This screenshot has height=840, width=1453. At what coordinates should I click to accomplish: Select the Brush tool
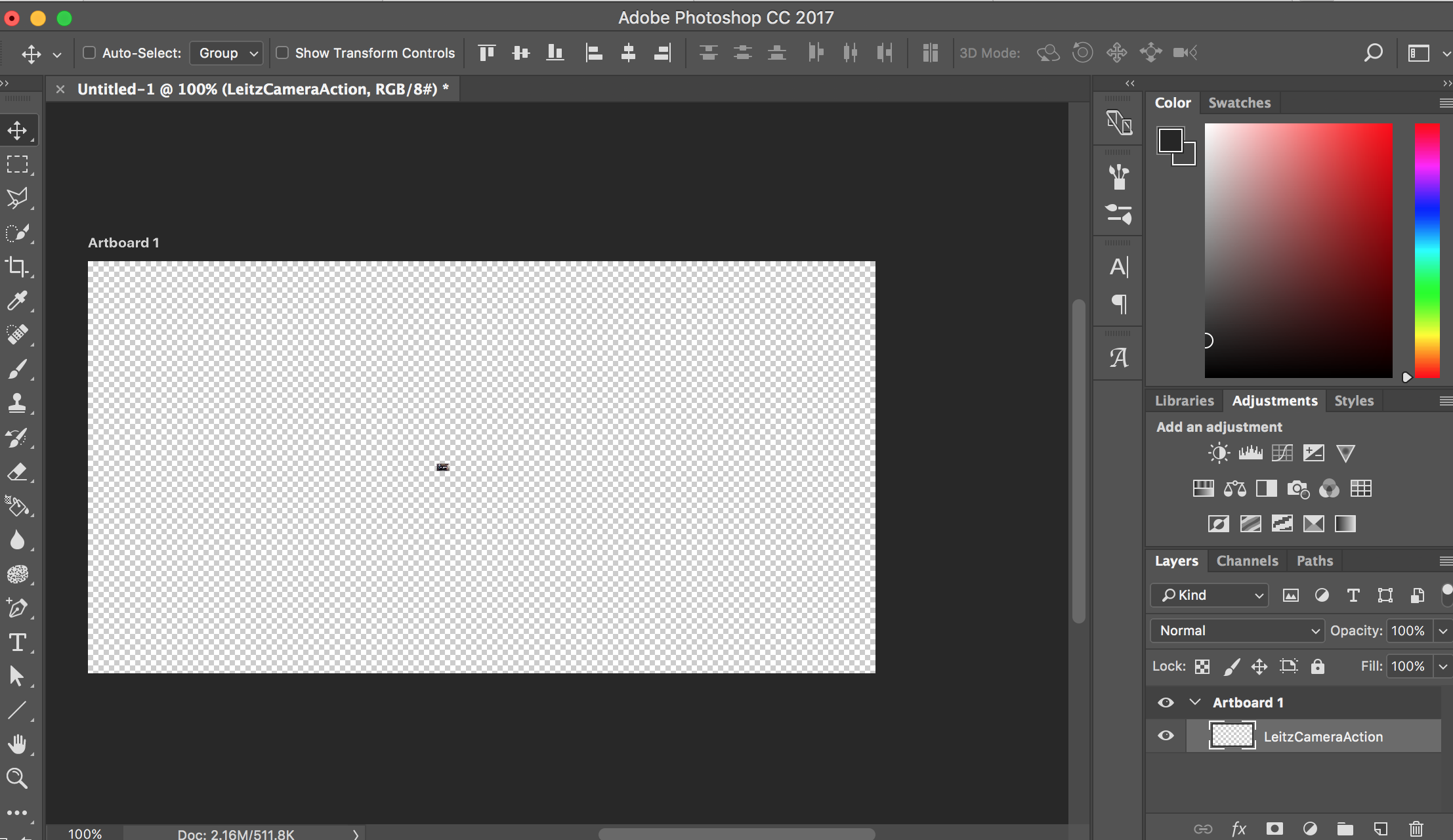tap(18, 370)
